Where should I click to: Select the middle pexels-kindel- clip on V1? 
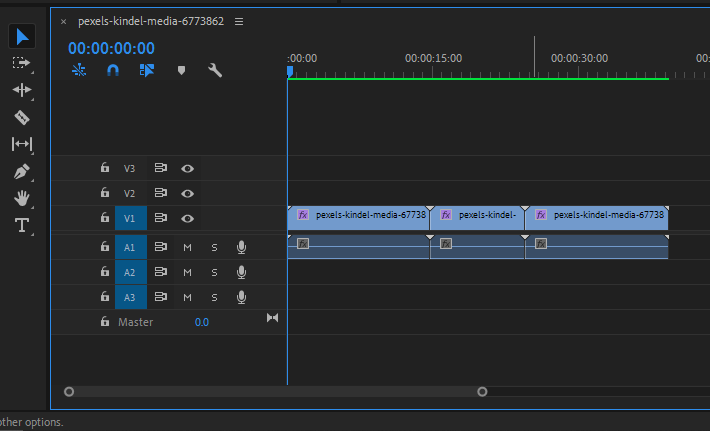pyautogui.click(x=477, y=218)
